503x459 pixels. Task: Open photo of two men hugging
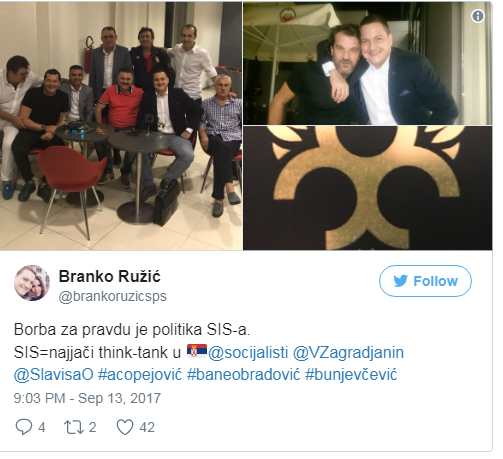[x=367, y=63]
